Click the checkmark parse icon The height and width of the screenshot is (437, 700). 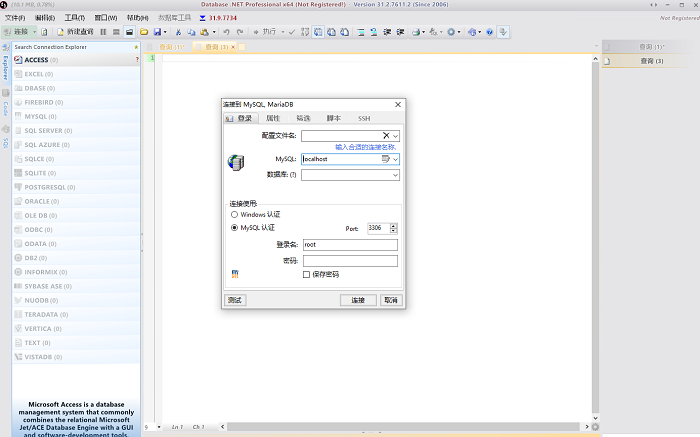292,32
